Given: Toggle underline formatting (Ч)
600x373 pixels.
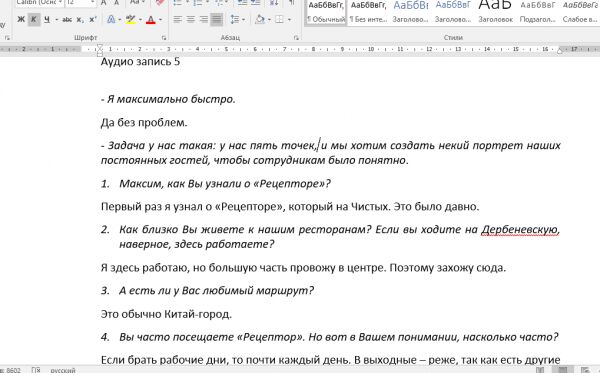Looking at the screenshot, I should click(x=47, y=19).
